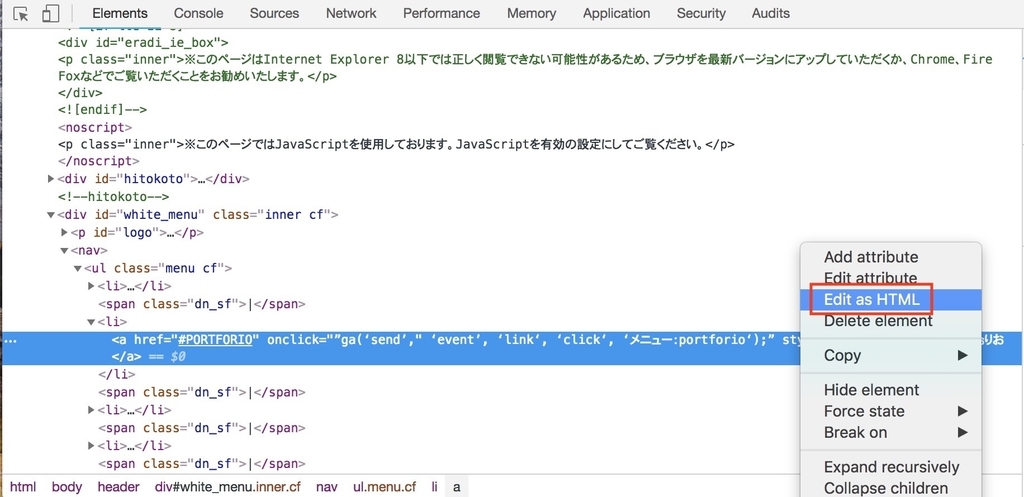This screenshot has height=497, width=1024.
Task: Switch to the Application tab
Action: click(x=616, y=13)
